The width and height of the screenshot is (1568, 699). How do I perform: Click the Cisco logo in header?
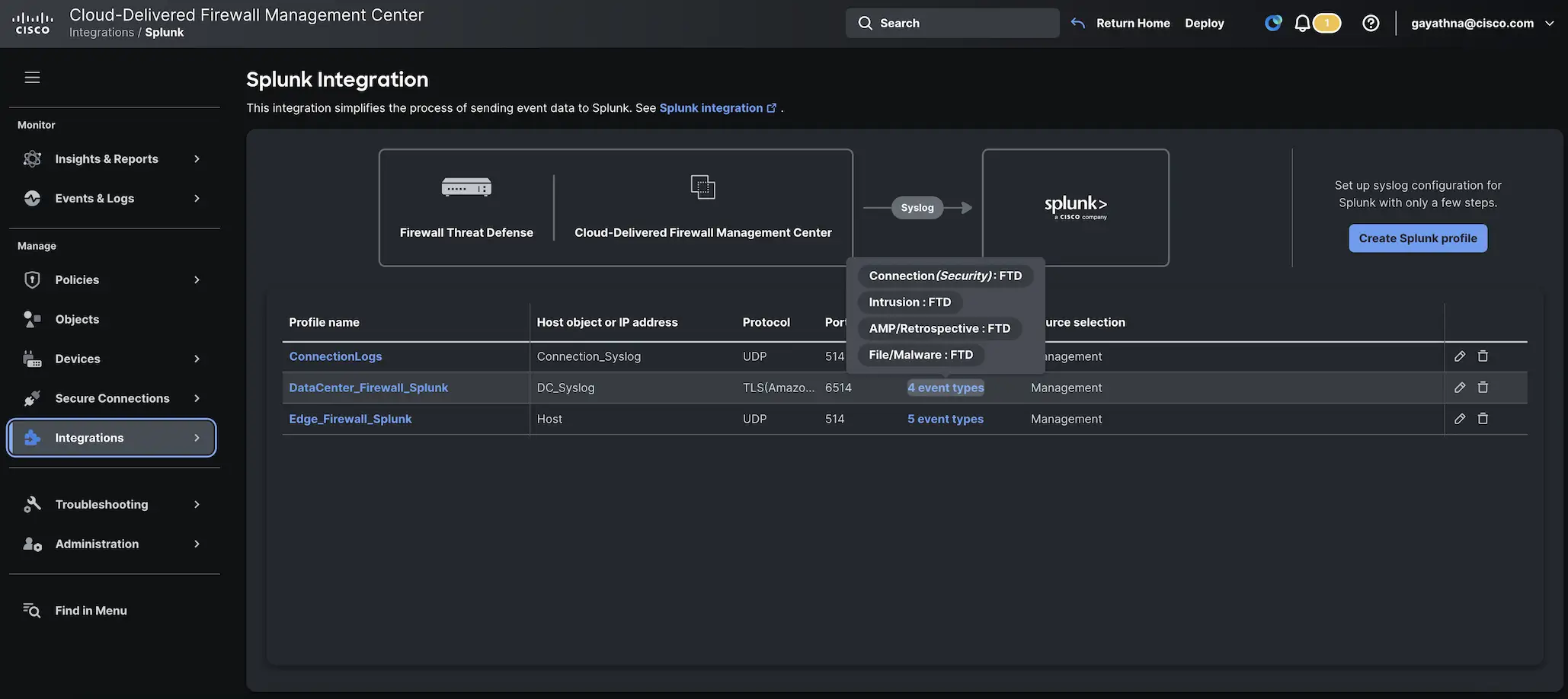[x=32, y=22]
